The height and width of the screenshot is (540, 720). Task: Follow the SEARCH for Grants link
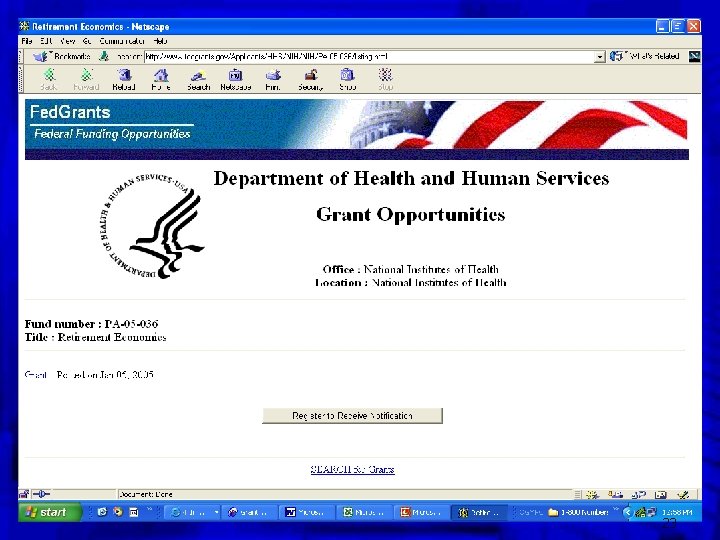[x=352, y=469]
